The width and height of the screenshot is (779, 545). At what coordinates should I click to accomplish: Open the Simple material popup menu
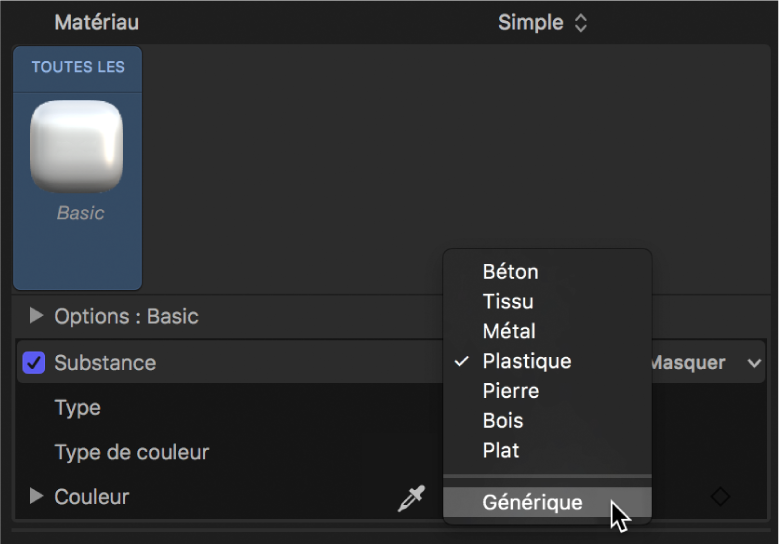point(542,22)
